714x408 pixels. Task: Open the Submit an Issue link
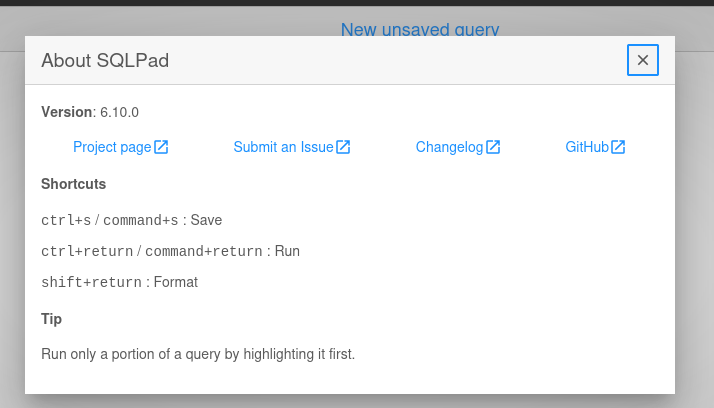click(292, 147)
